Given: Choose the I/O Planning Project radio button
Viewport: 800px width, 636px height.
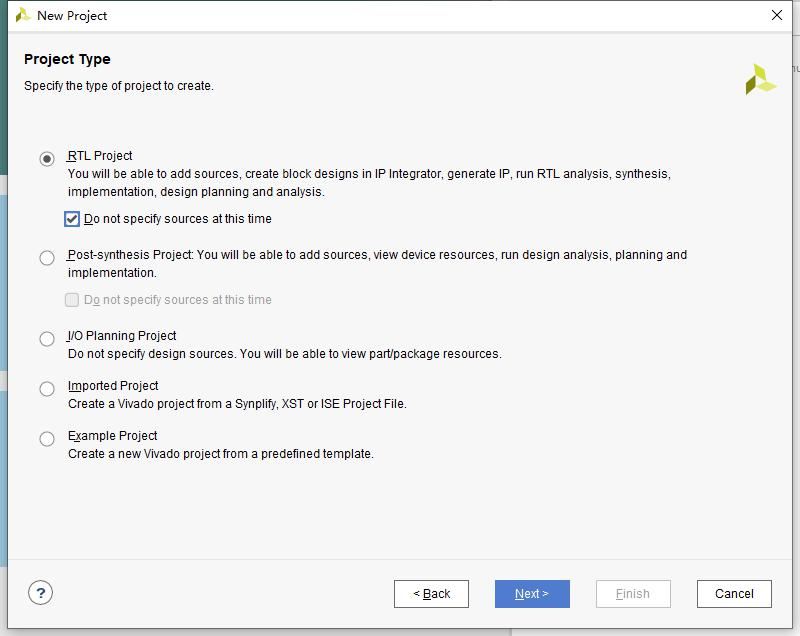Looking at the screenshot, I should coord(47,339).
